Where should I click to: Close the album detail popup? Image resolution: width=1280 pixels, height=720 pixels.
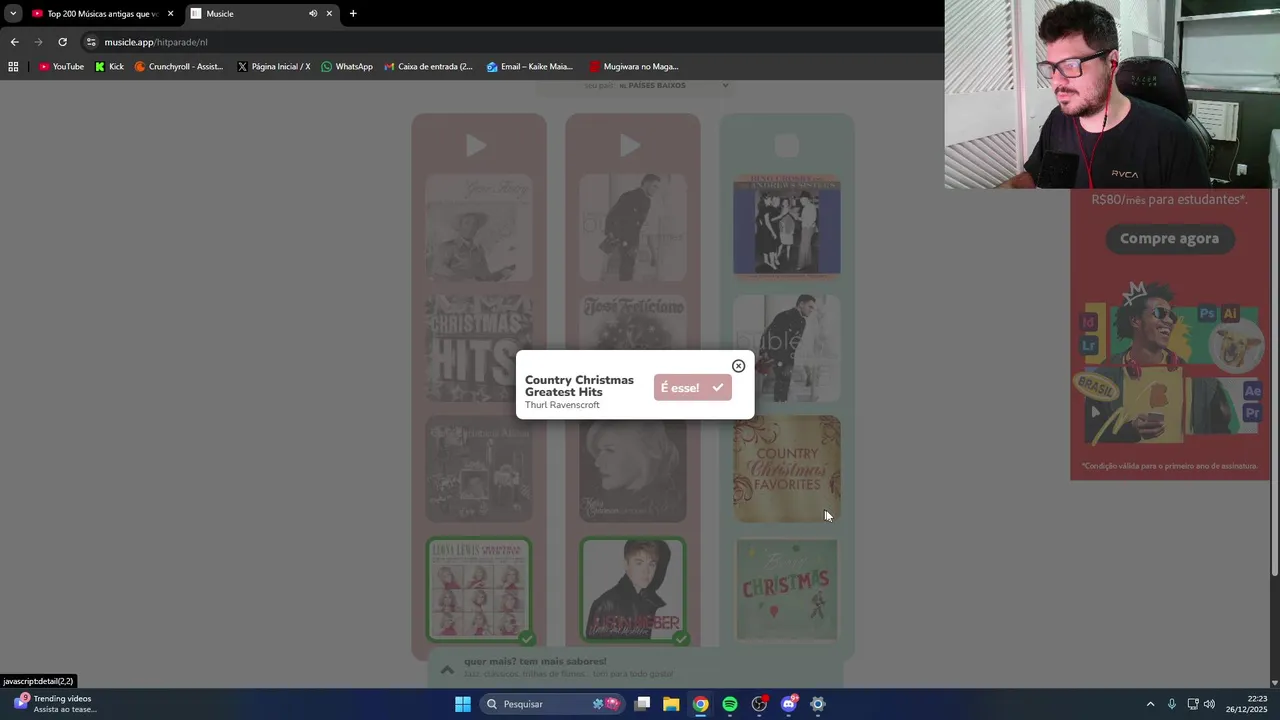coord(738,366)
